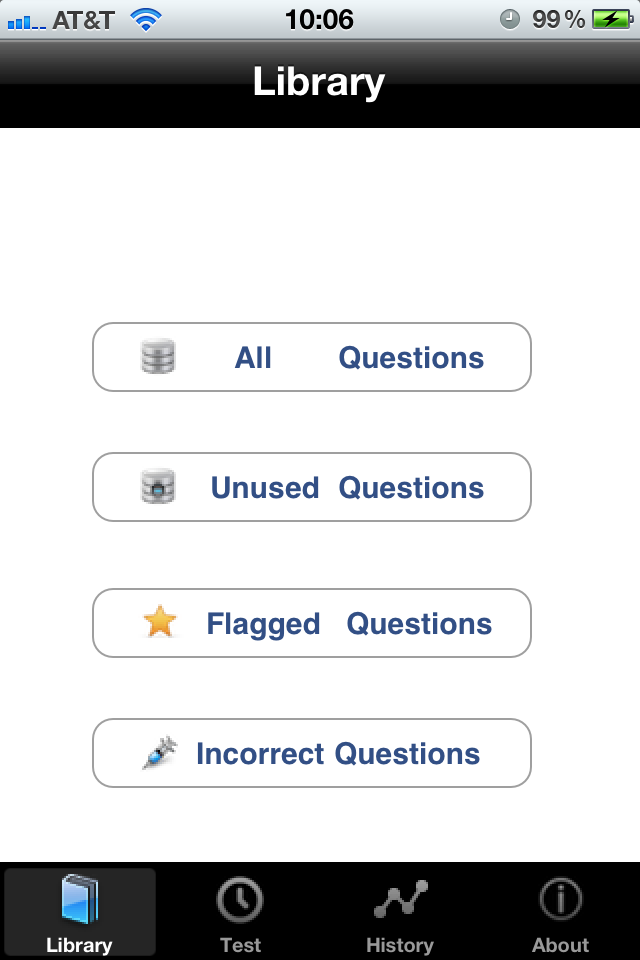Image resolution: width=640 pixels, height=960 pixels.
Task: Tap the 10:06 time in the status bar
Action: coord(319,19)
